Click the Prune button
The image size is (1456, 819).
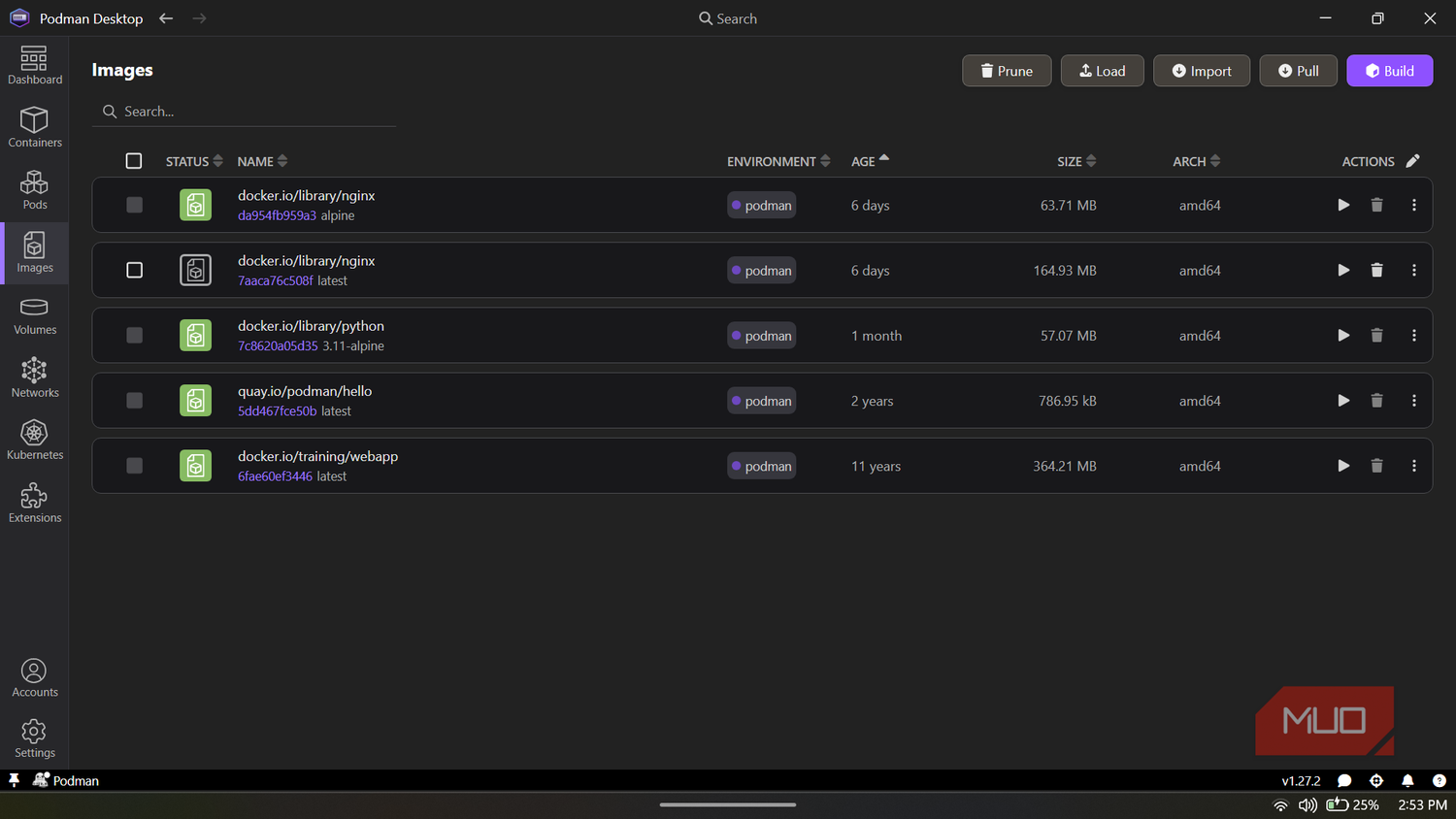[x=1007, y=71]
